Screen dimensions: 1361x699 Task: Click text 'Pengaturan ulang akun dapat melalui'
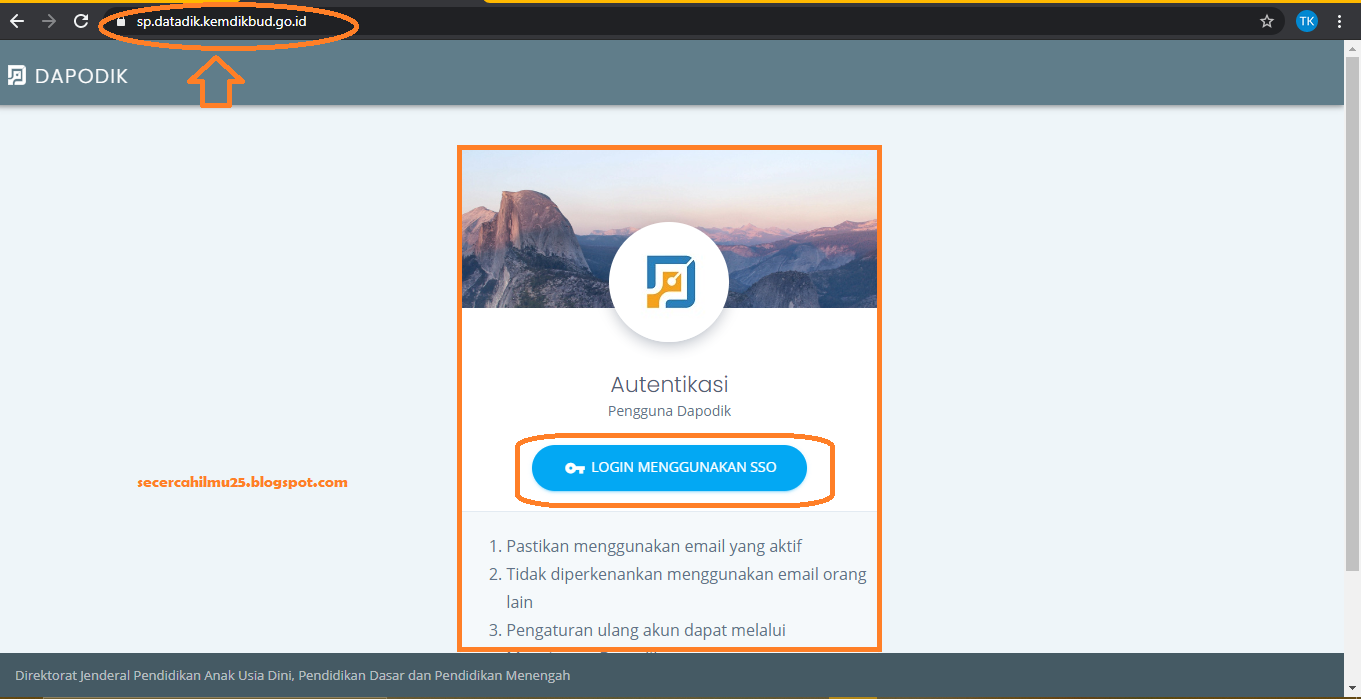click(646, 630)
